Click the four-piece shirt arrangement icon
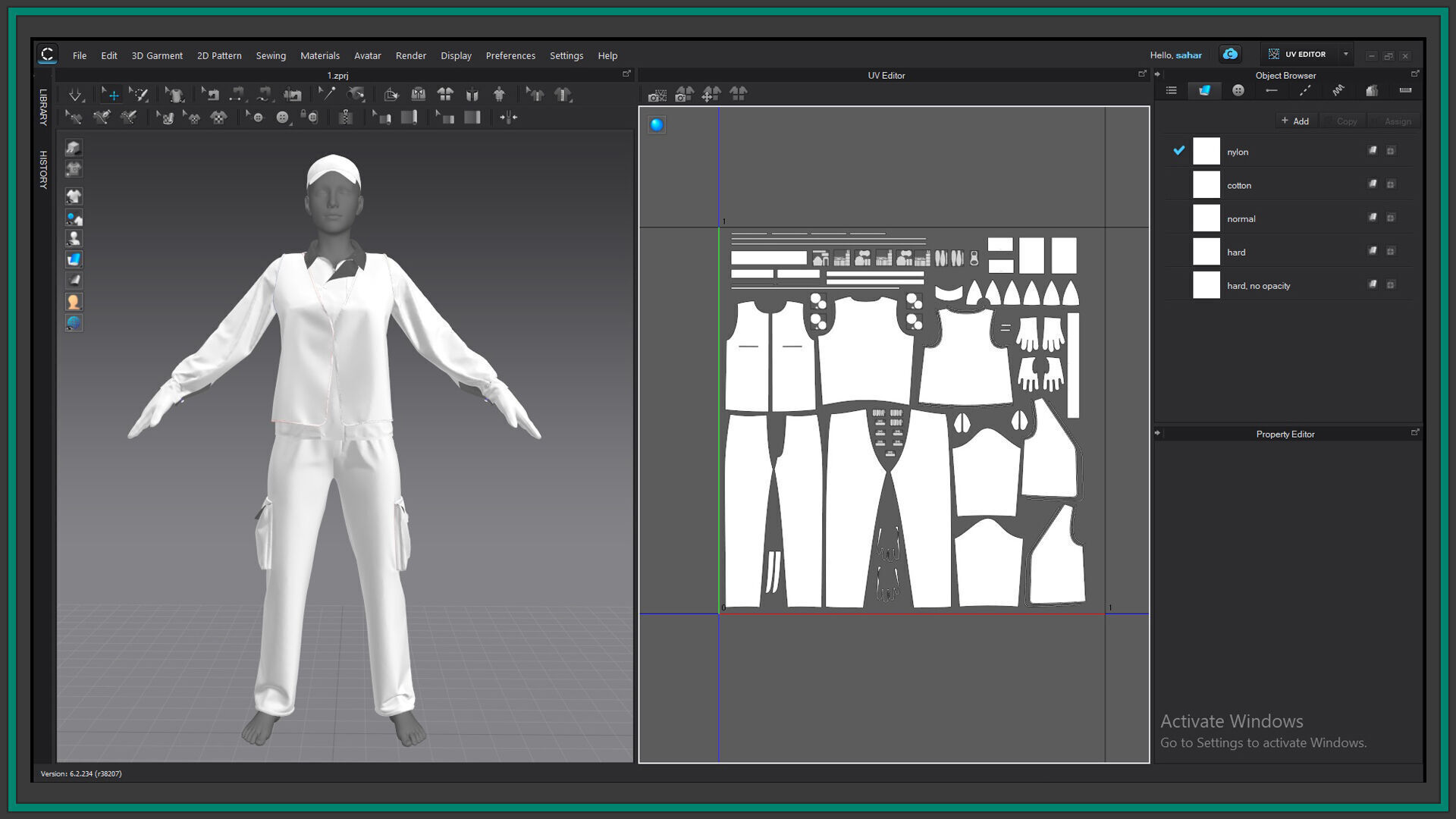The height and width of the screenshot is (819, 1456). (x=445, y=94)
